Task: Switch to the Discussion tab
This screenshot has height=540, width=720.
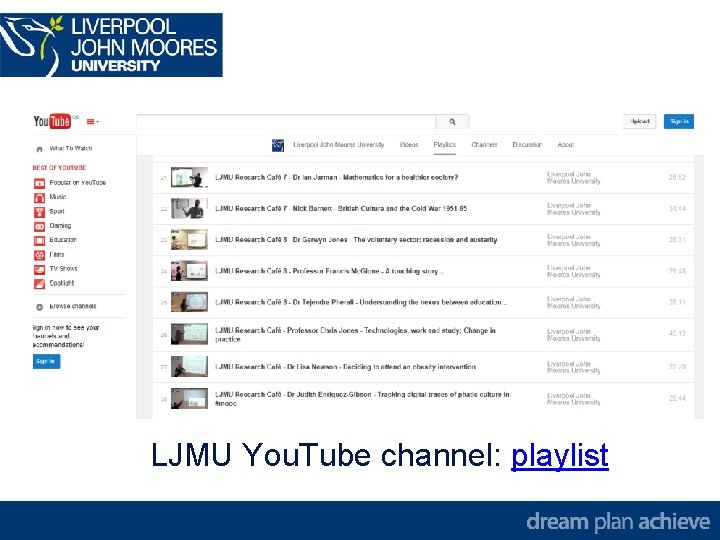Action: pos(527,145)
